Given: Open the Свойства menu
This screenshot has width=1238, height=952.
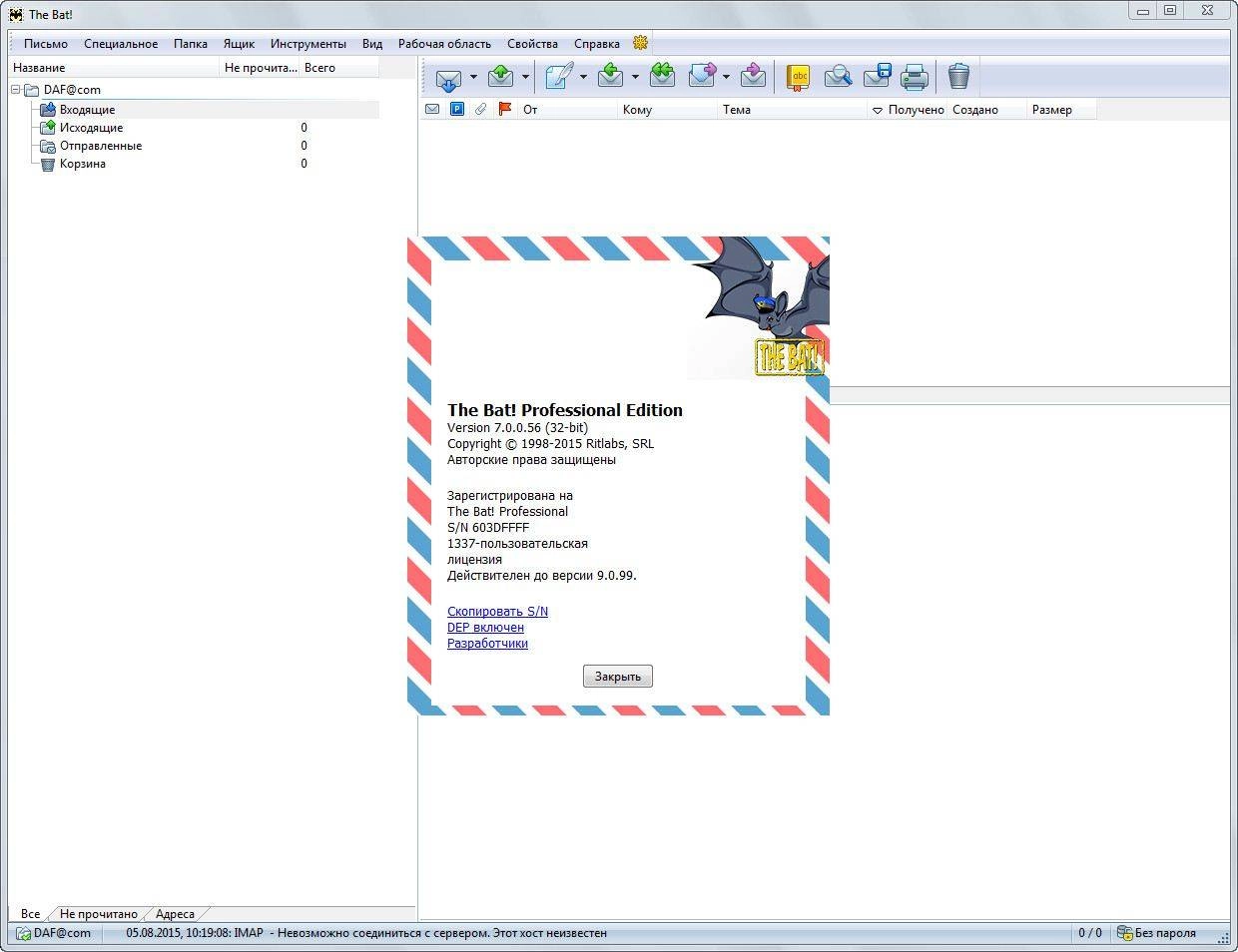Looking at the screenshot, I should point(532,44).
